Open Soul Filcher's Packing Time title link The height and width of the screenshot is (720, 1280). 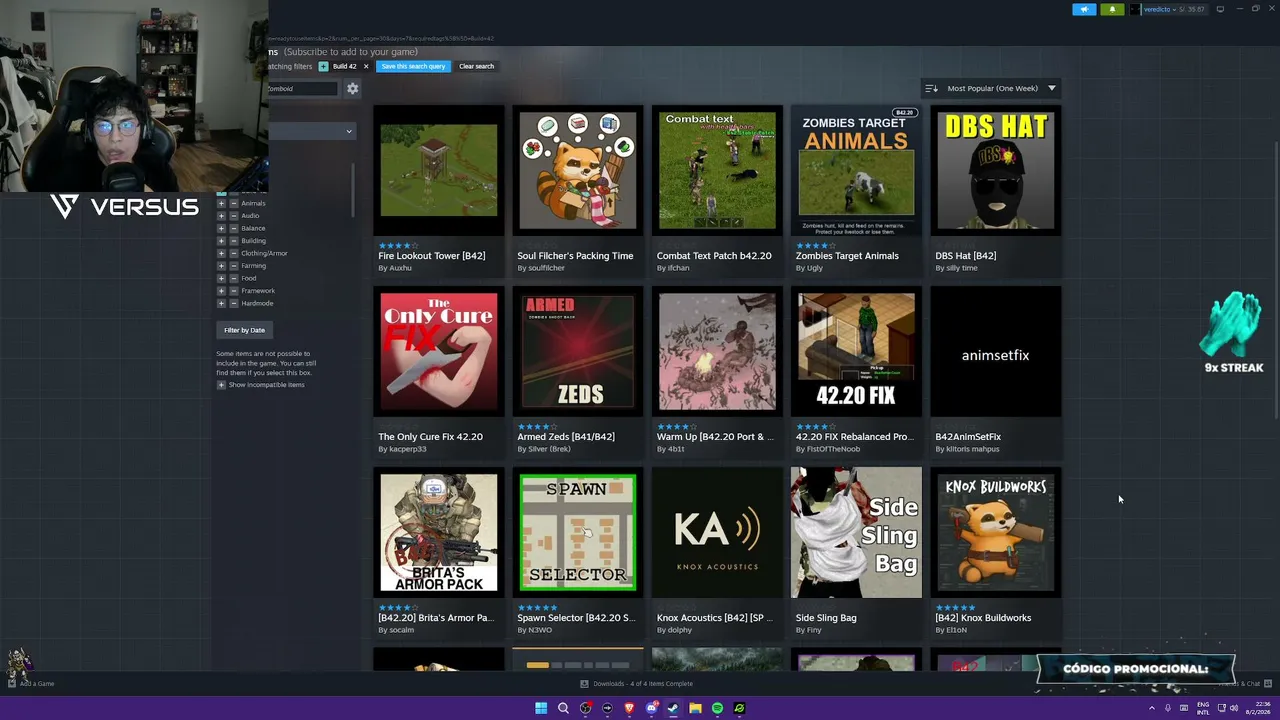pos(575,256)
